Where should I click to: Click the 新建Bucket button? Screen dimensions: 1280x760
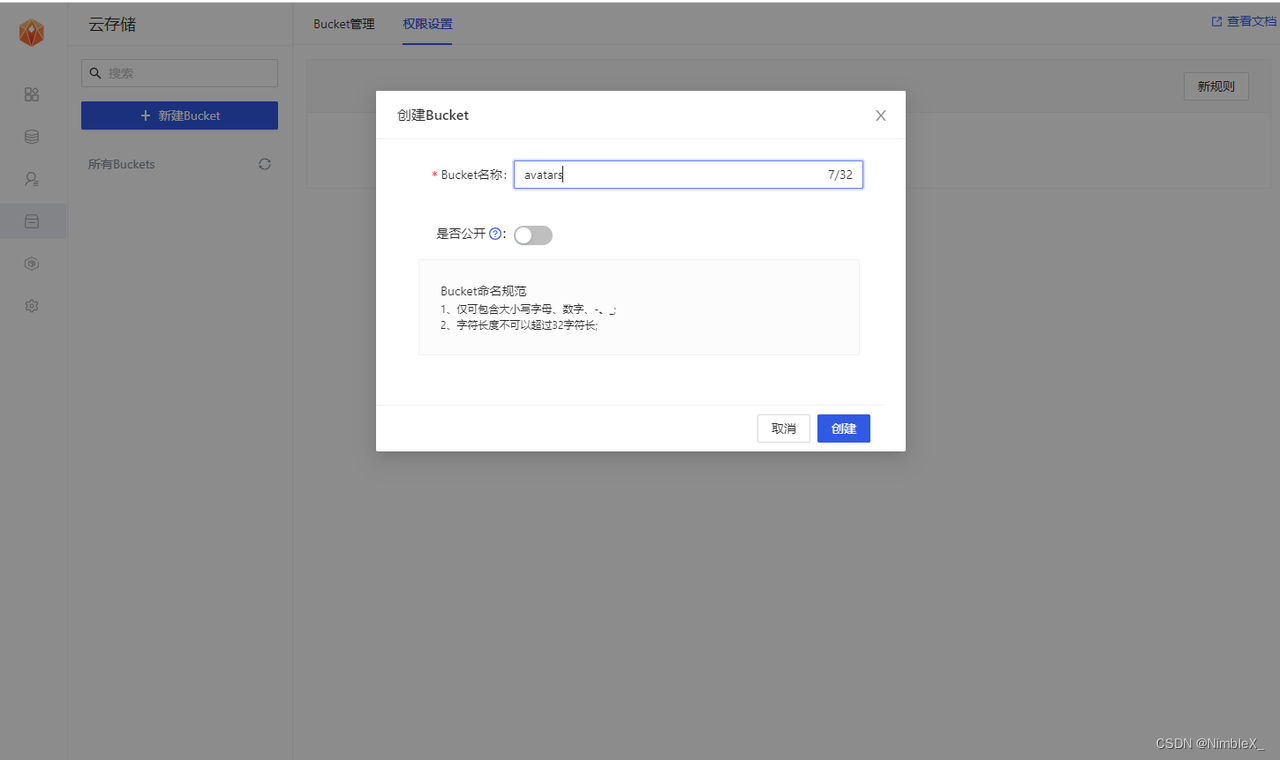pyautogui.click(x=179, y=115)
